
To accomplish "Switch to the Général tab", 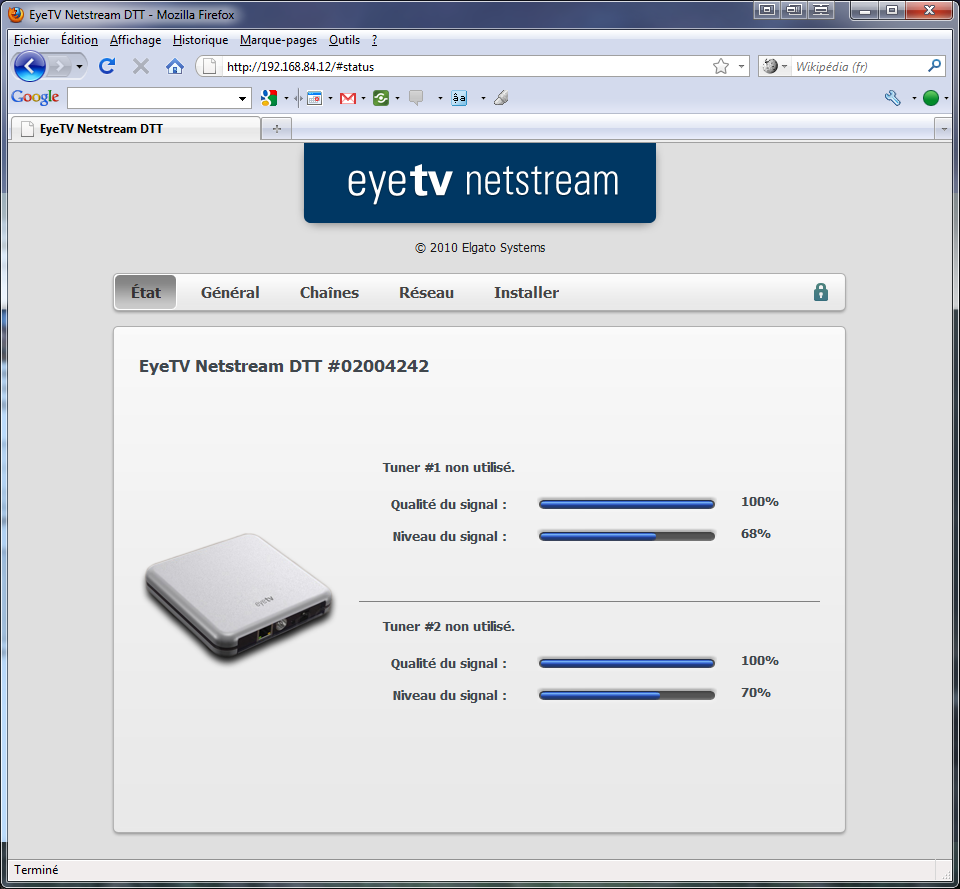I will 230,293.
